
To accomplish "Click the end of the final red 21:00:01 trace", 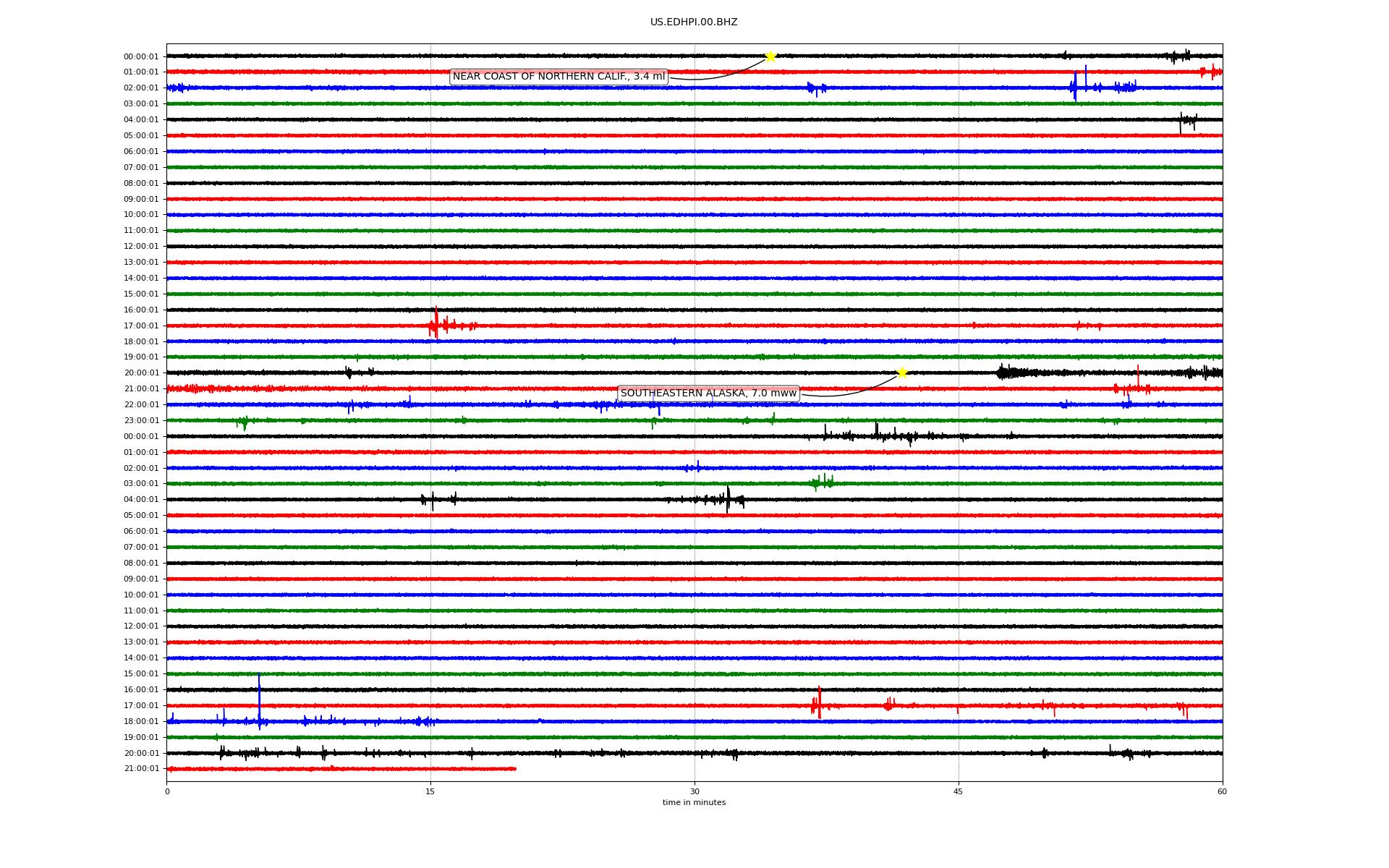I will [x=515, y=769].
